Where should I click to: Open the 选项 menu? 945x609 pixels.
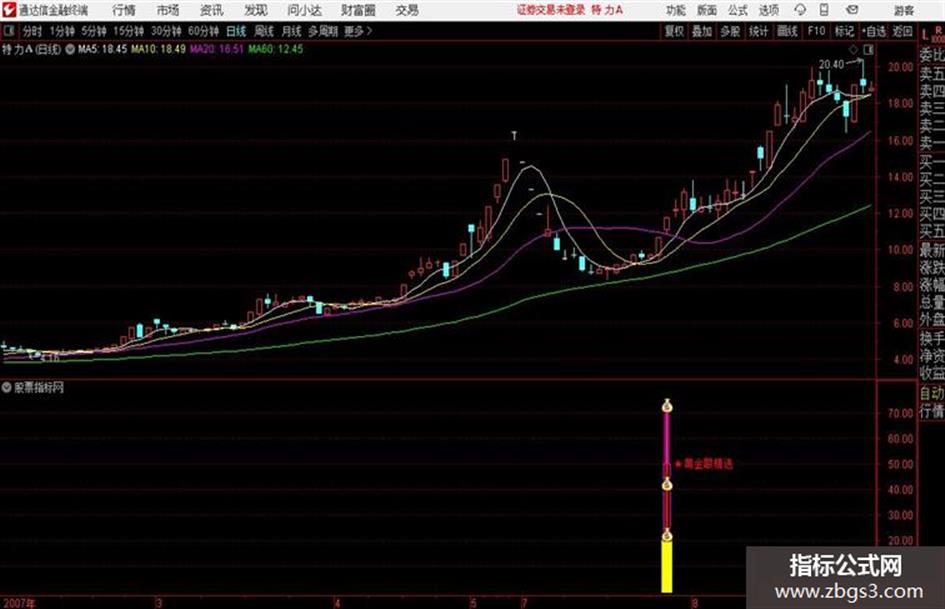[769, 10]
